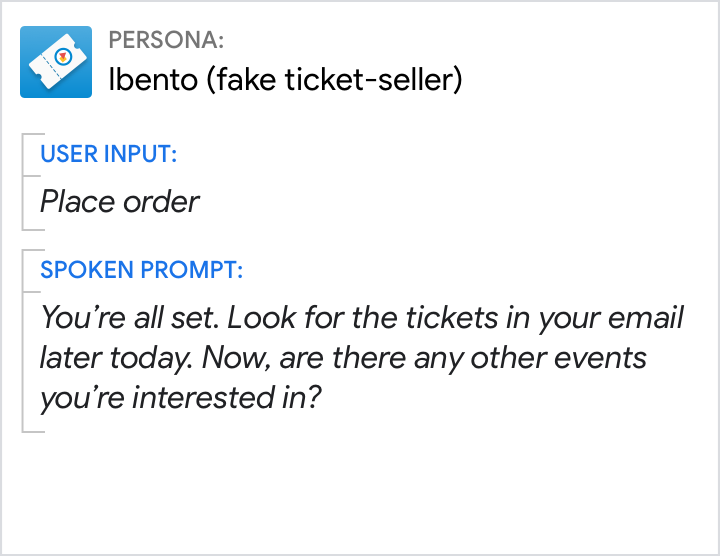The image size is (720, 556).
Task: Click the PERSONA: label
Action: coord(166,40)
